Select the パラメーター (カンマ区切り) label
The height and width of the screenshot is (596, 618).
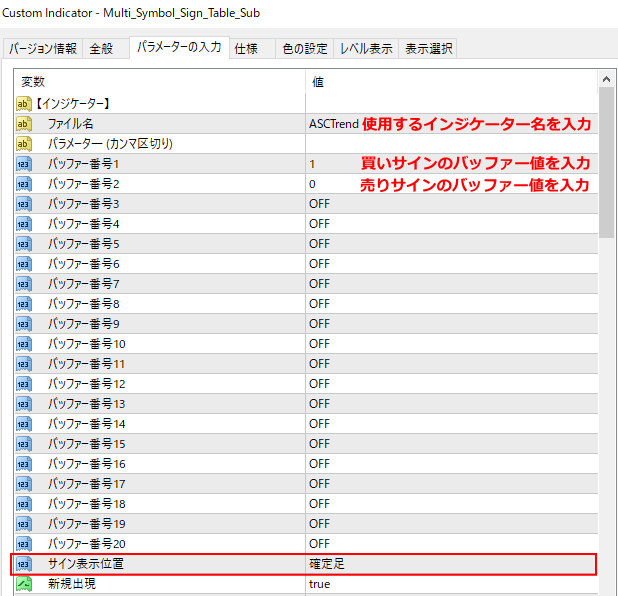pyautogui.click(x=110, y=144)
